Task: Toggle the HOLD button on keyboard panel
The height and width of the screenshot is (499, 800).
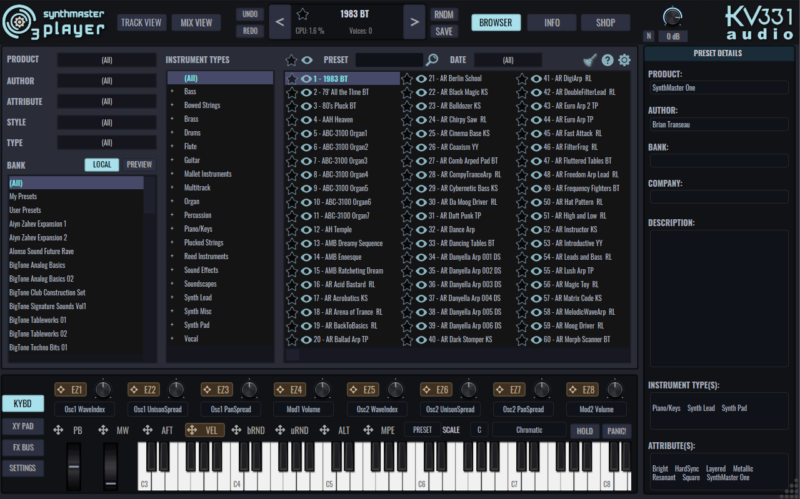Action: point(584,431)
